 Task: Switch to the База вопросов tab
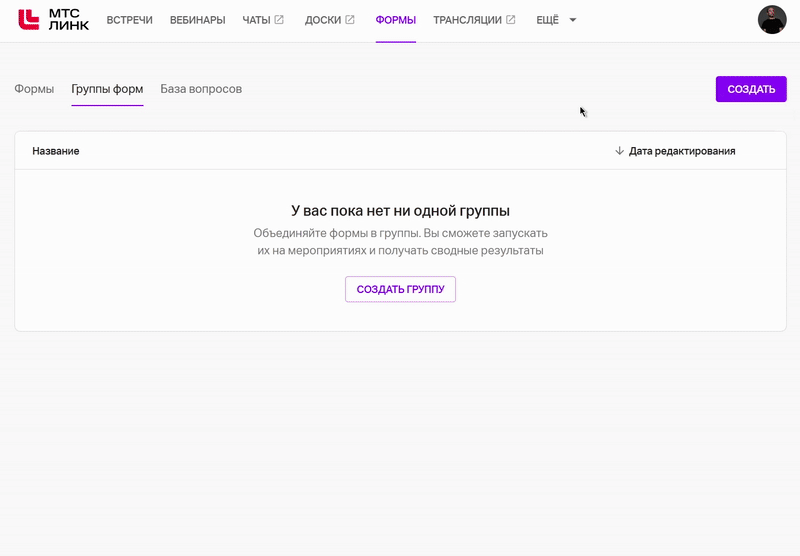(201, 89)
